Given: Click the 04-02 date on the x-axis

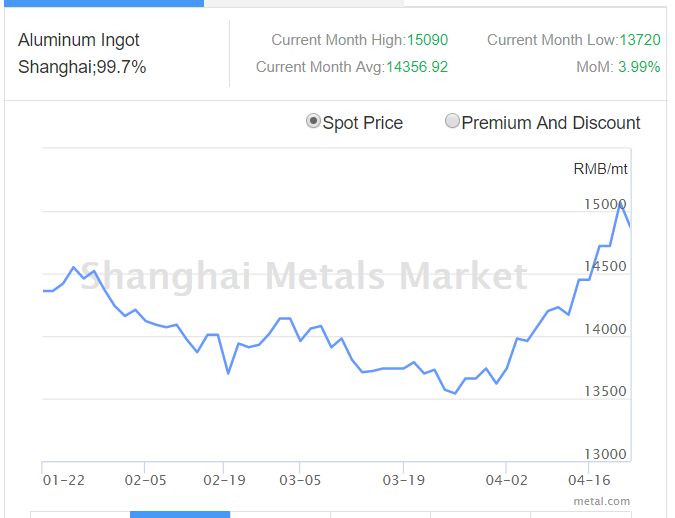Looking at the screenshot, I should (507, 480).
